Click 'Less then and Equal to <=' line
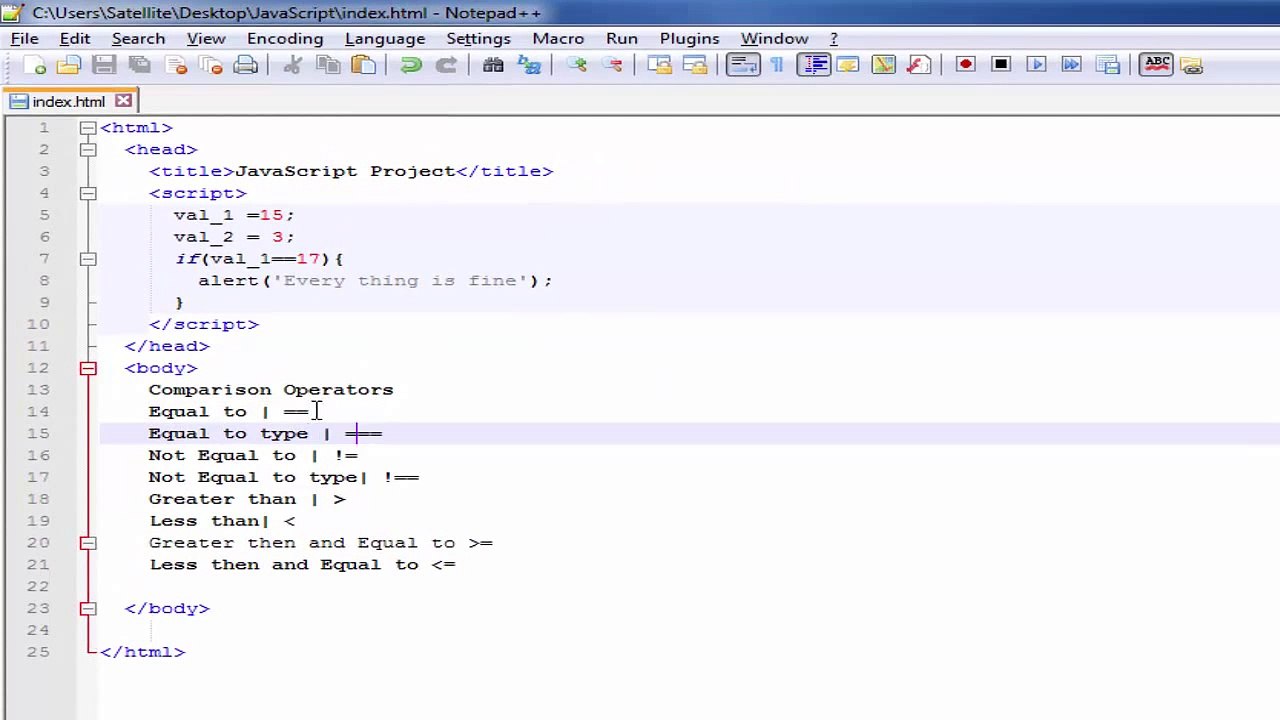Viewport: 1280px width, 720px height. tap(302, 565)
